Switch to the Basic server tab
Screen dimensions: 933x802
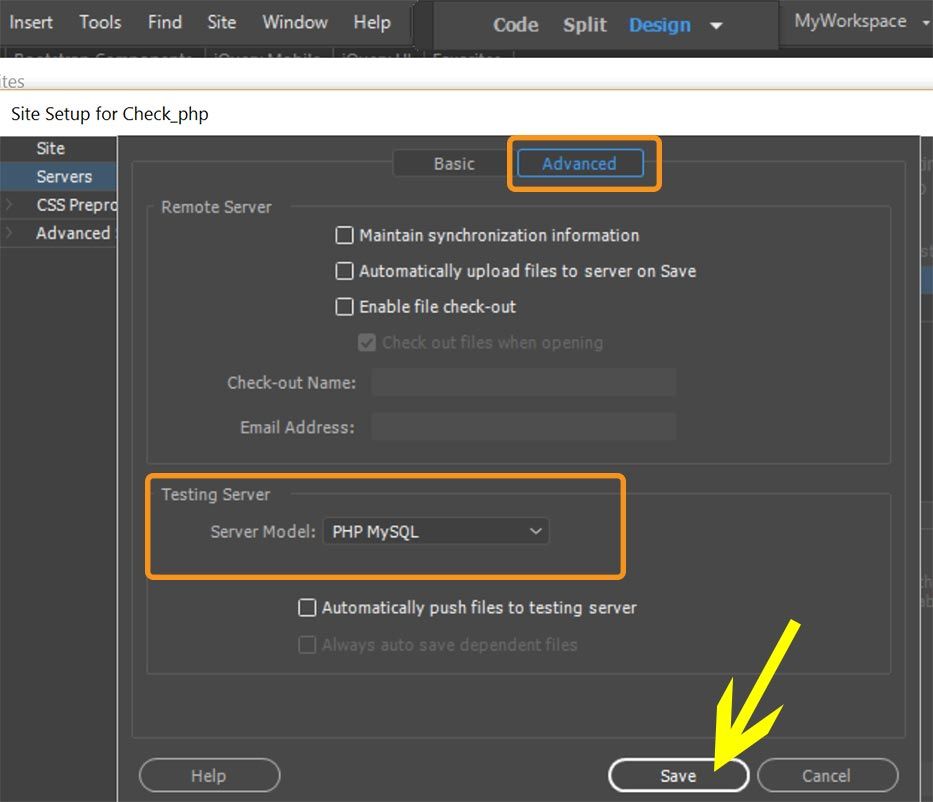(x=454, y=164)
